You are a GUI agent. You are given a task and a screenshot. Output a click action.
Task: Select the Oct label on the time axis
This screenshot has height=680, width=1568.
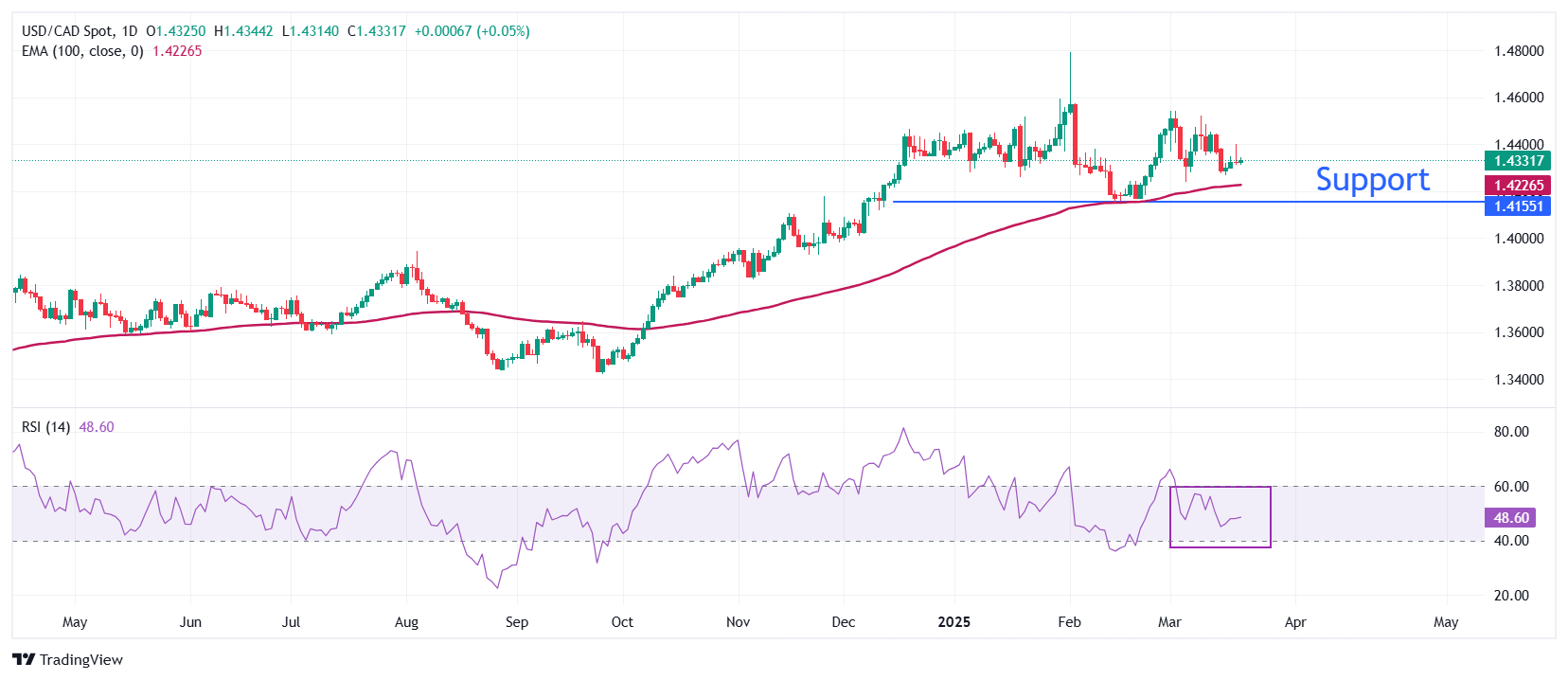tap(622, 622)
